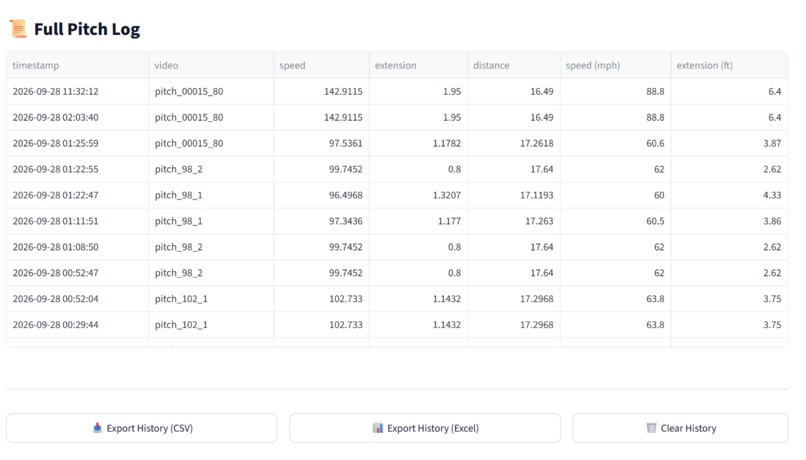Click the scroll icon beside Full Pitch Log

pyautogui.click(x=18, y=29)
